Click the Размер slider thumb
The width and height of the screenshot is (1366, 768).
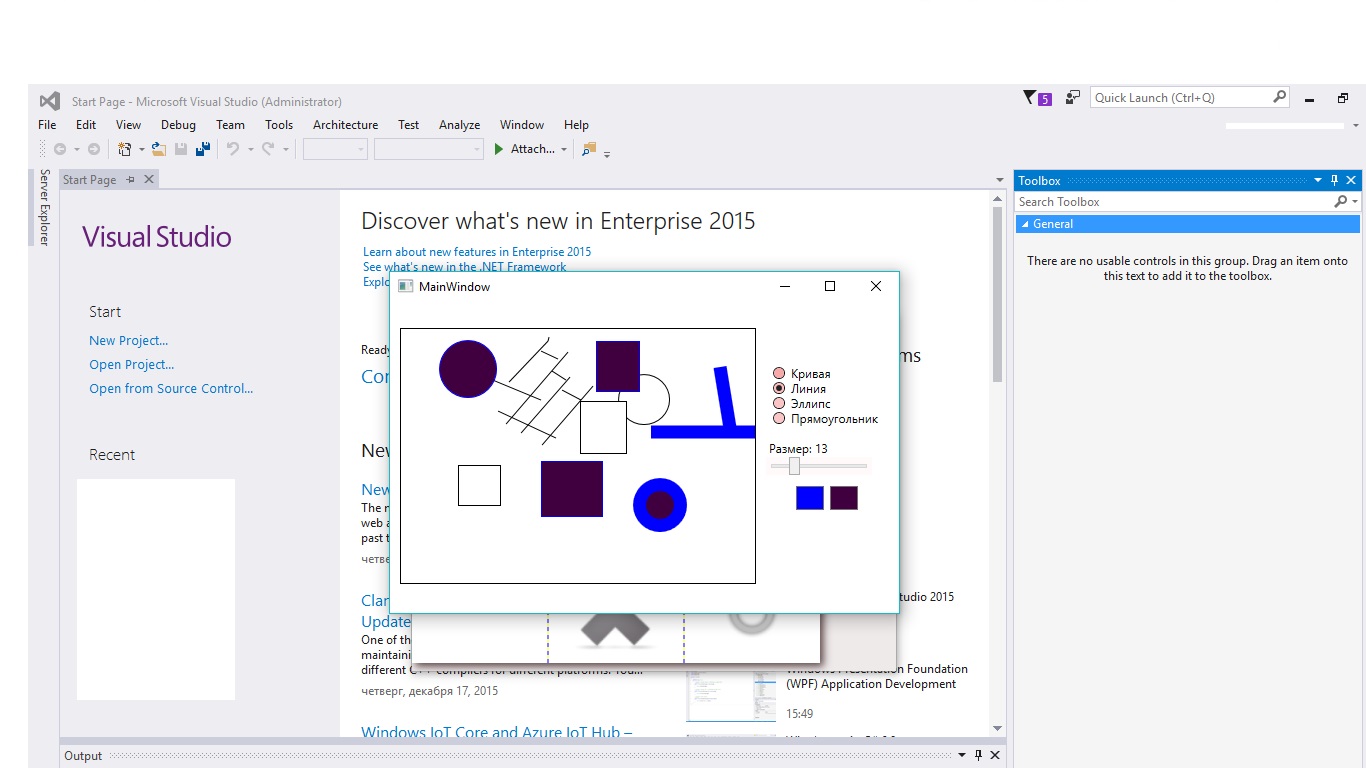[795, 466]
